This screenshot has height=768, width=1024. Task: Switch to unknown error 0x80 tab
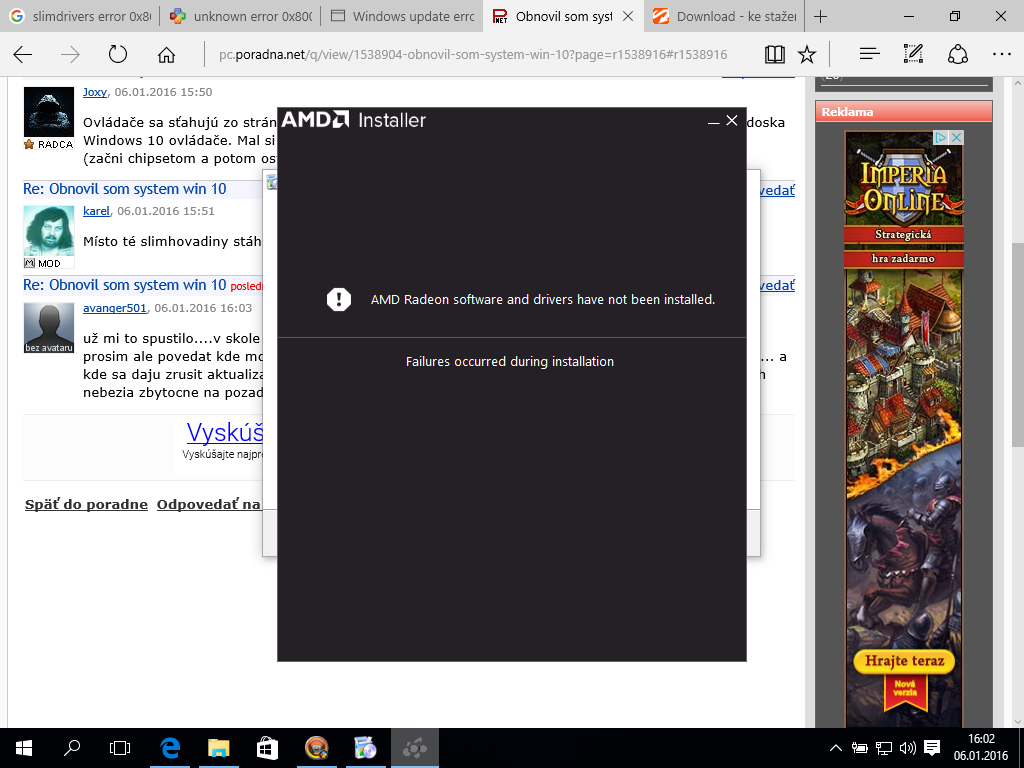[x=241, y=16]
